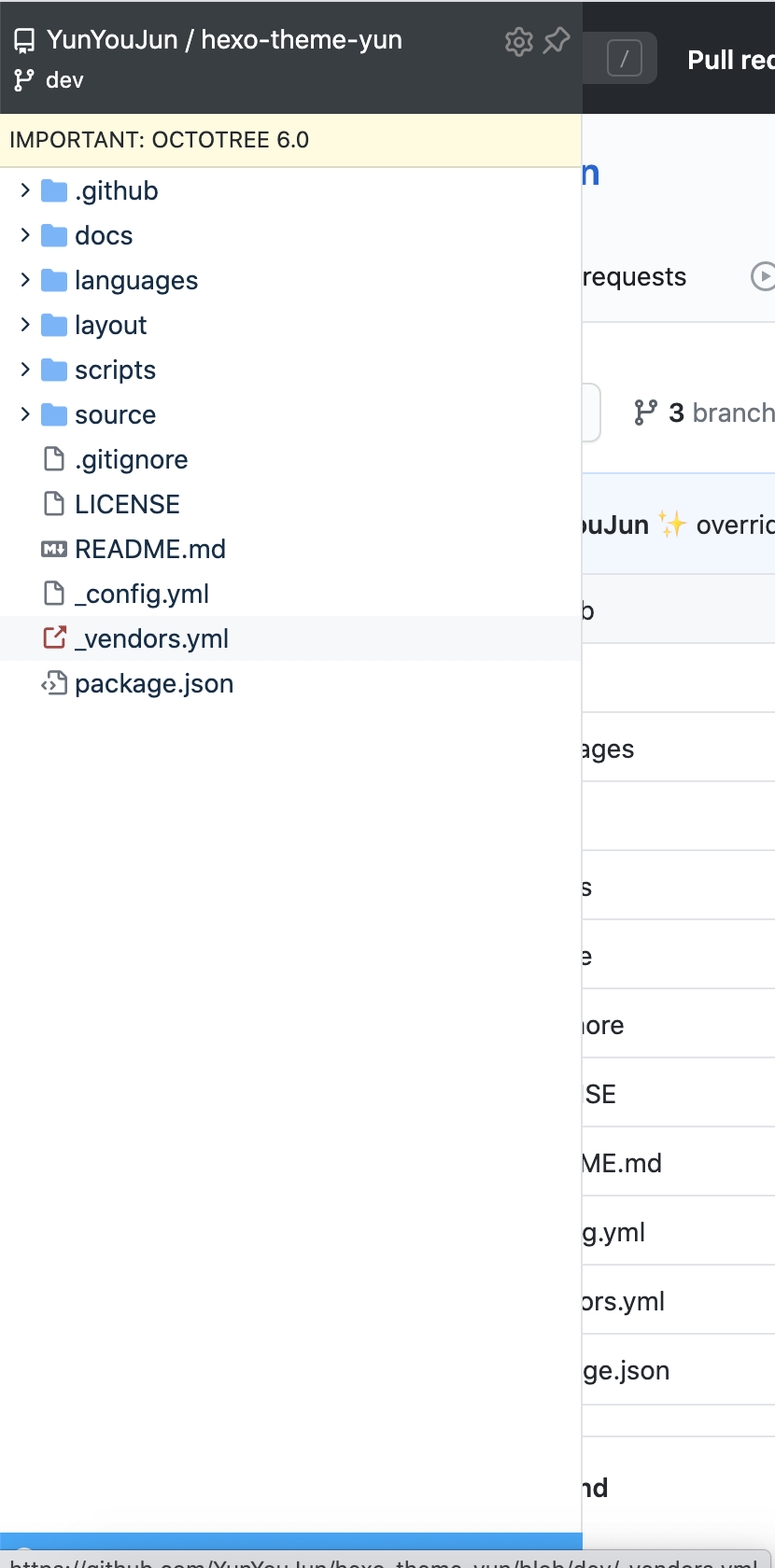Click the code file icon beside package.json

coord(54,683)
